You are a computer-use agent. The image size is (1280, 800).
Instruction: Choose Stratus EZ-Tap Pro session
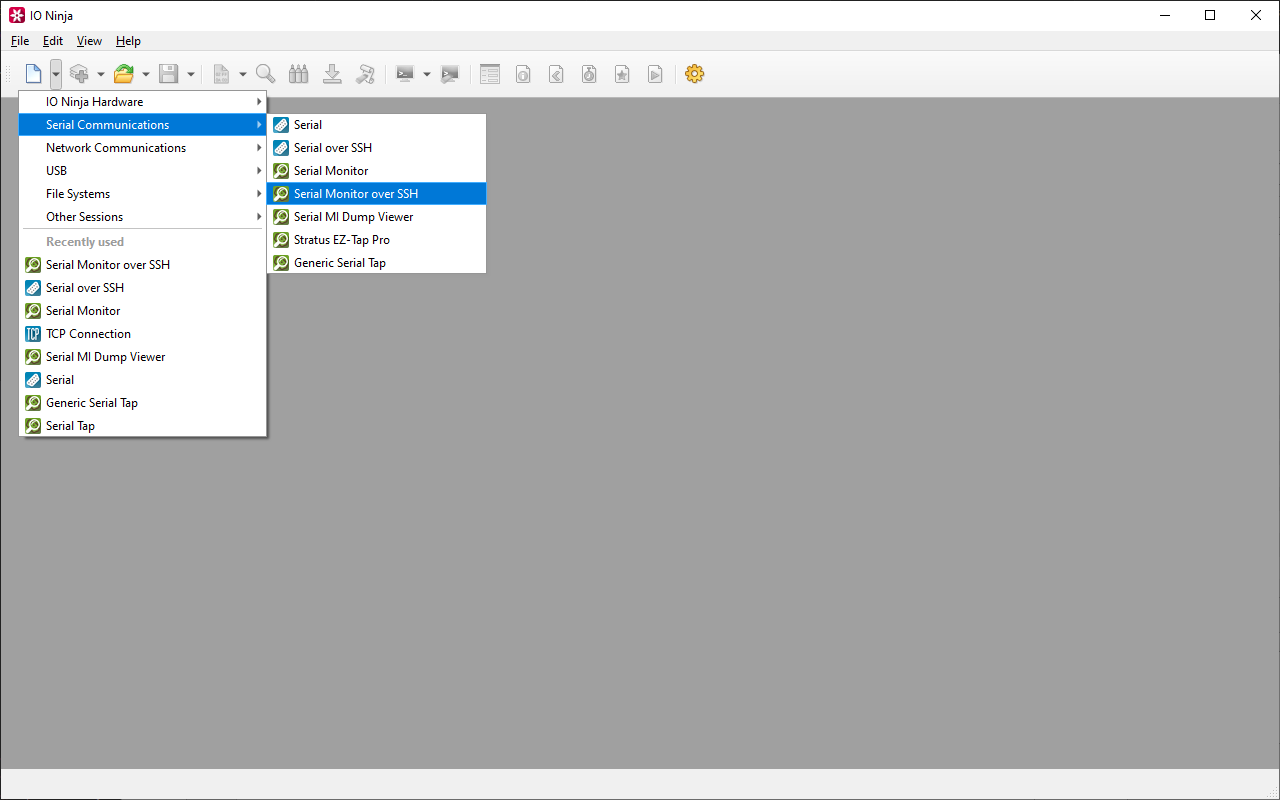(x=377, y=240)
